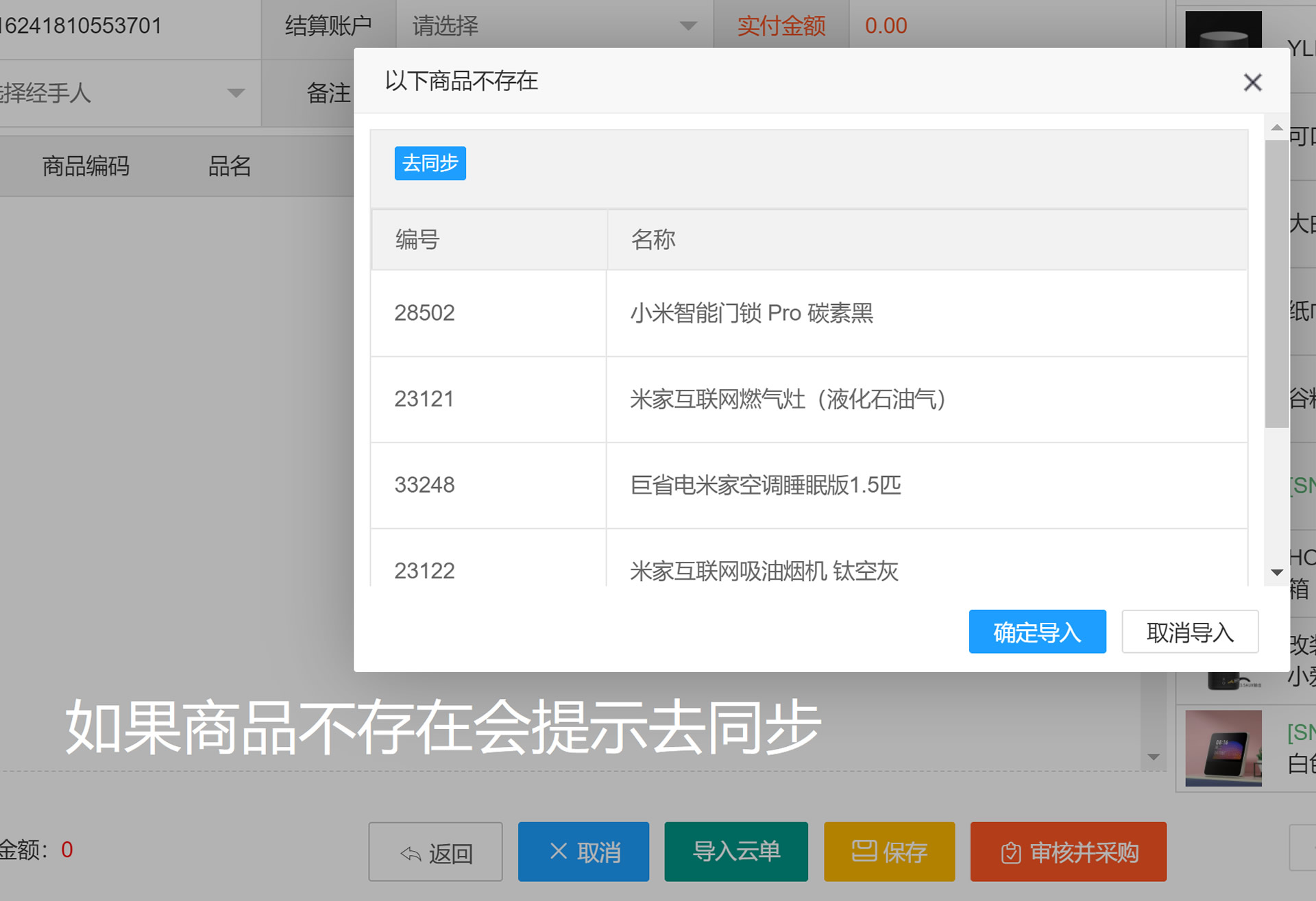Screen dimensions: 1316x901
Task: Select row 巨省电米家空调睡眠版1.5匹
Action: coord(766,485)
